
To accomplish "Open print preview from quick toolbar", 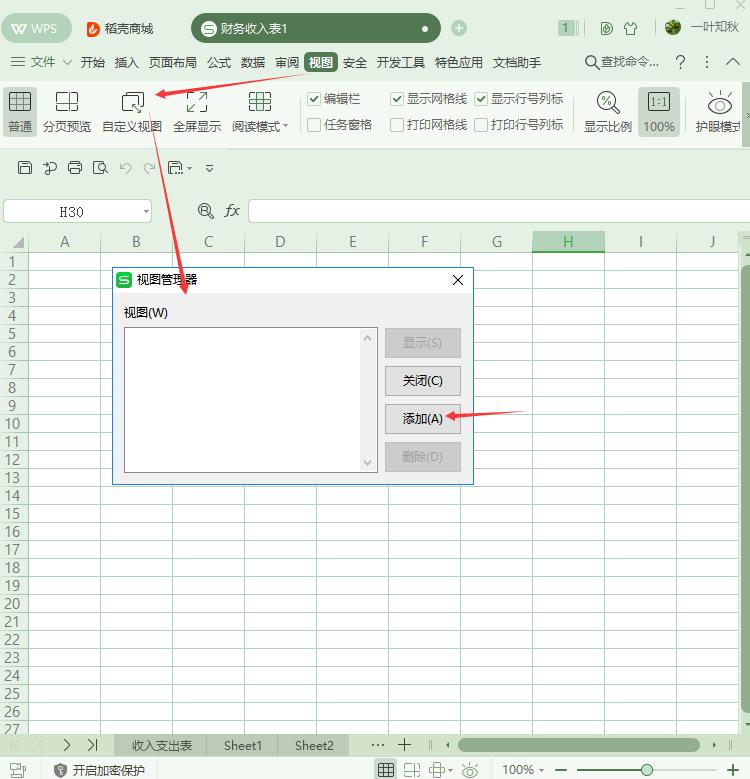I will [100, 168].
